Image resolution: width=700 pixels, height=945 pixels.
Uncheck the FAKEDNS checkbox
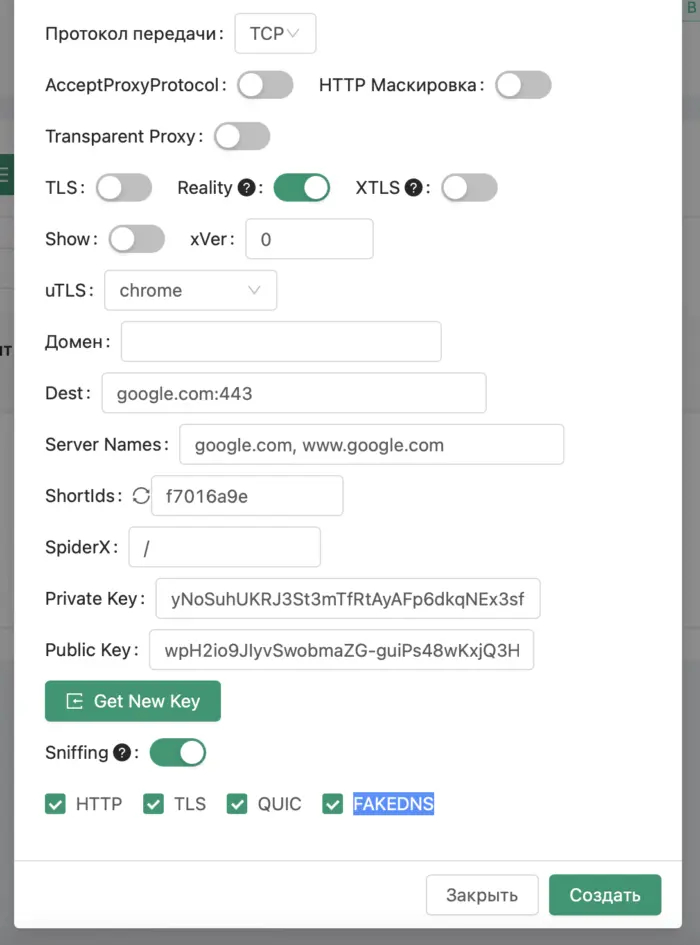[x=333, y=804]
